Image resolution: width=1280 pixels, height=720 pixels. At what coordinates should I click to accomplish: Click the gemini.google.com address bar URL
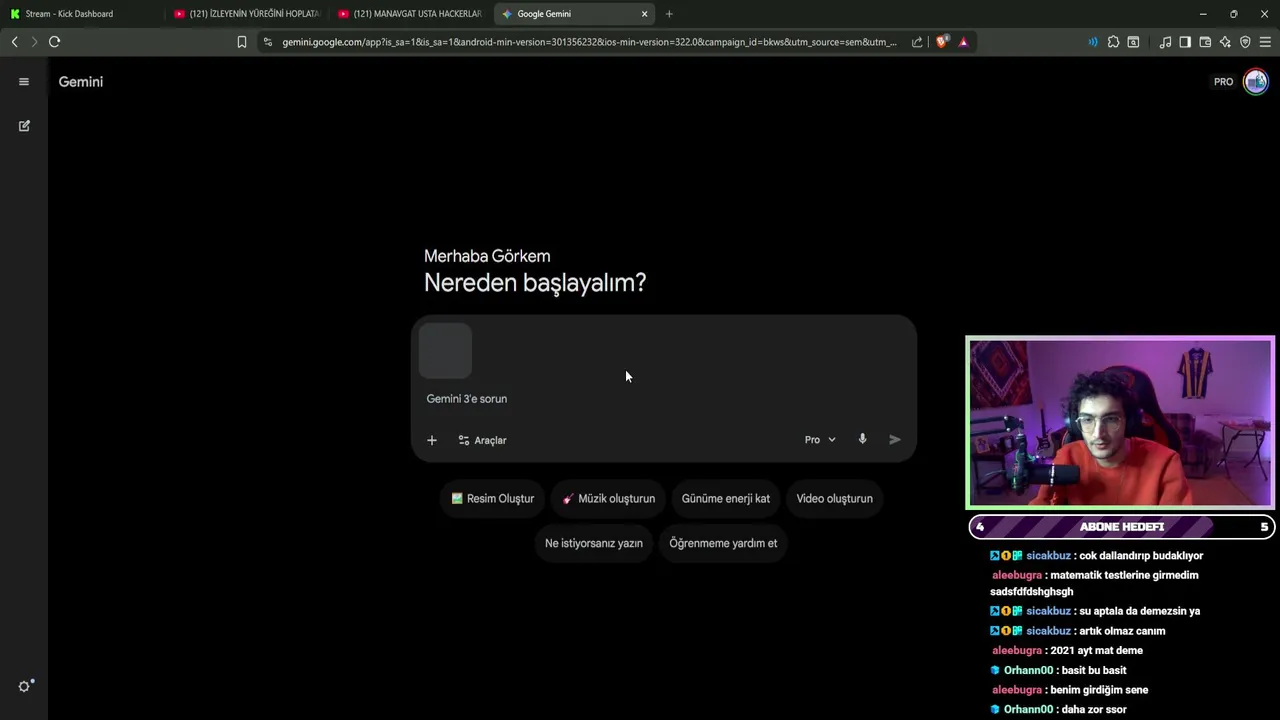pos(589,42)
